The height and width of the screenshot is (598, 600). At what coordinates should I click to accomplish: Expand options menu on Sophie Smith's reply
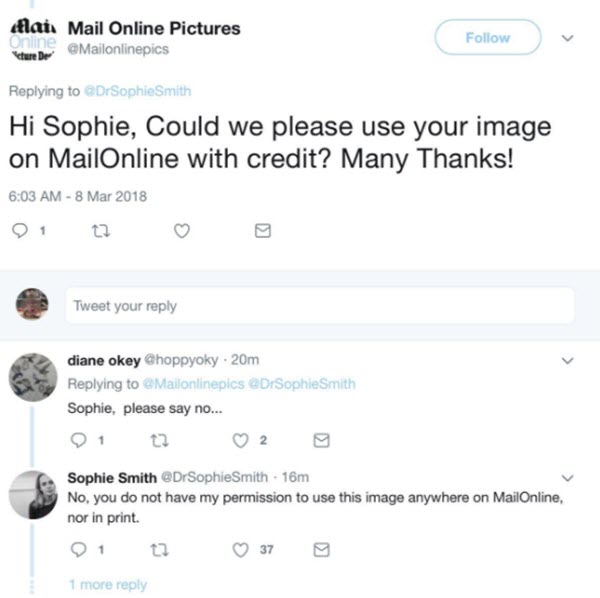click(x=570, y=476)
